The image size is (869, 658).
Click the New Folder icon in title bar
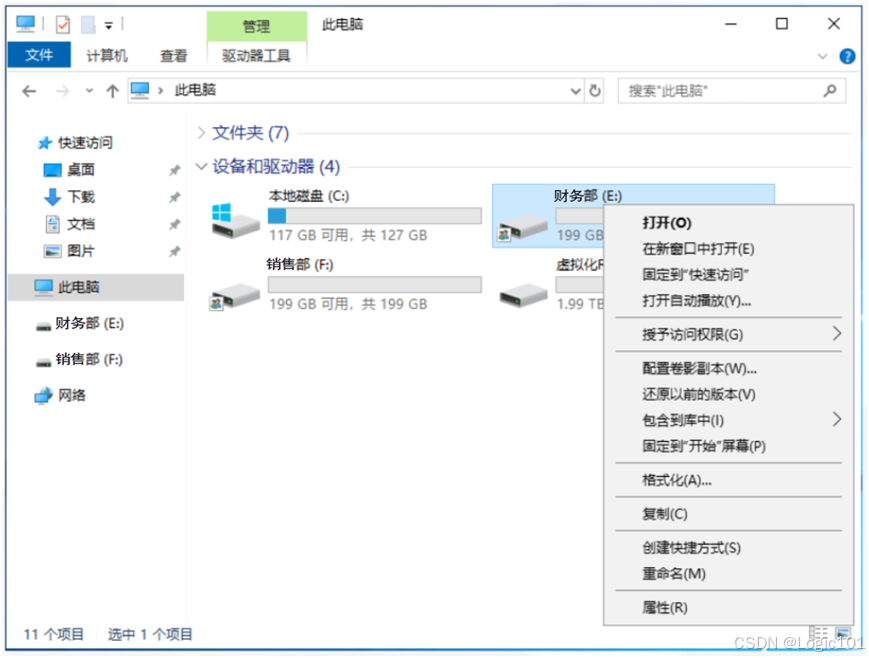[x=88, y=24]
